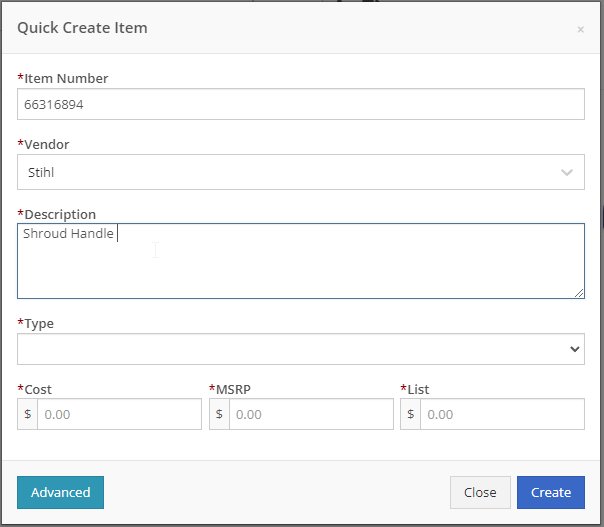This screenshot has height=527, width=604.
Task: Open the Vendor dropdown showing Stihl
Action: 300,172
